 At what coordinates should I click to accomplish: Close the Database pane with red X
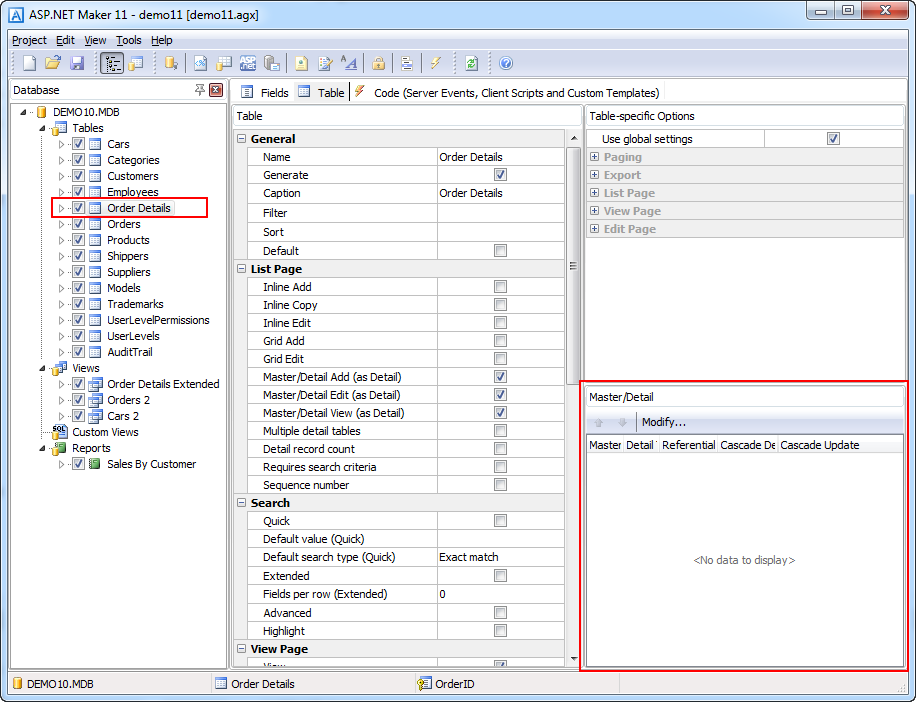[216, 89]
